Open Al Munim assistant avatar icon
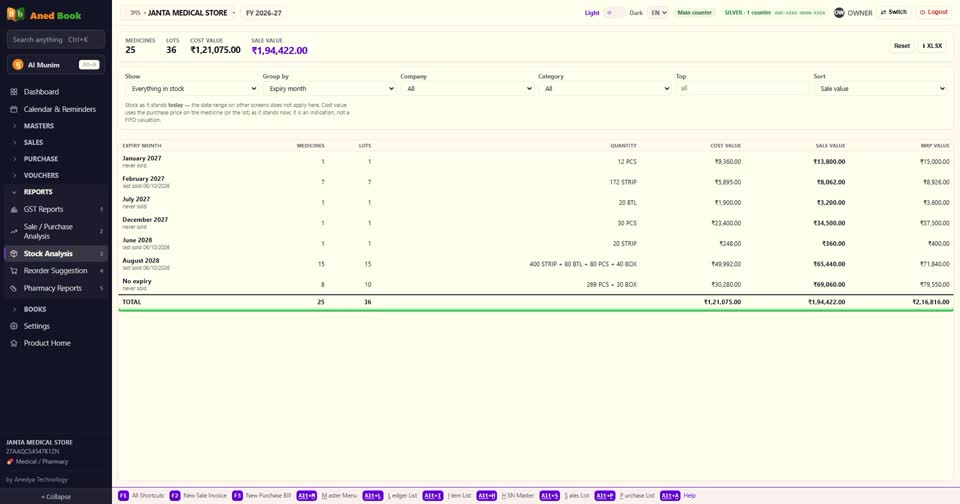This screenshot has width=960, height=504. tap(18, 65)
